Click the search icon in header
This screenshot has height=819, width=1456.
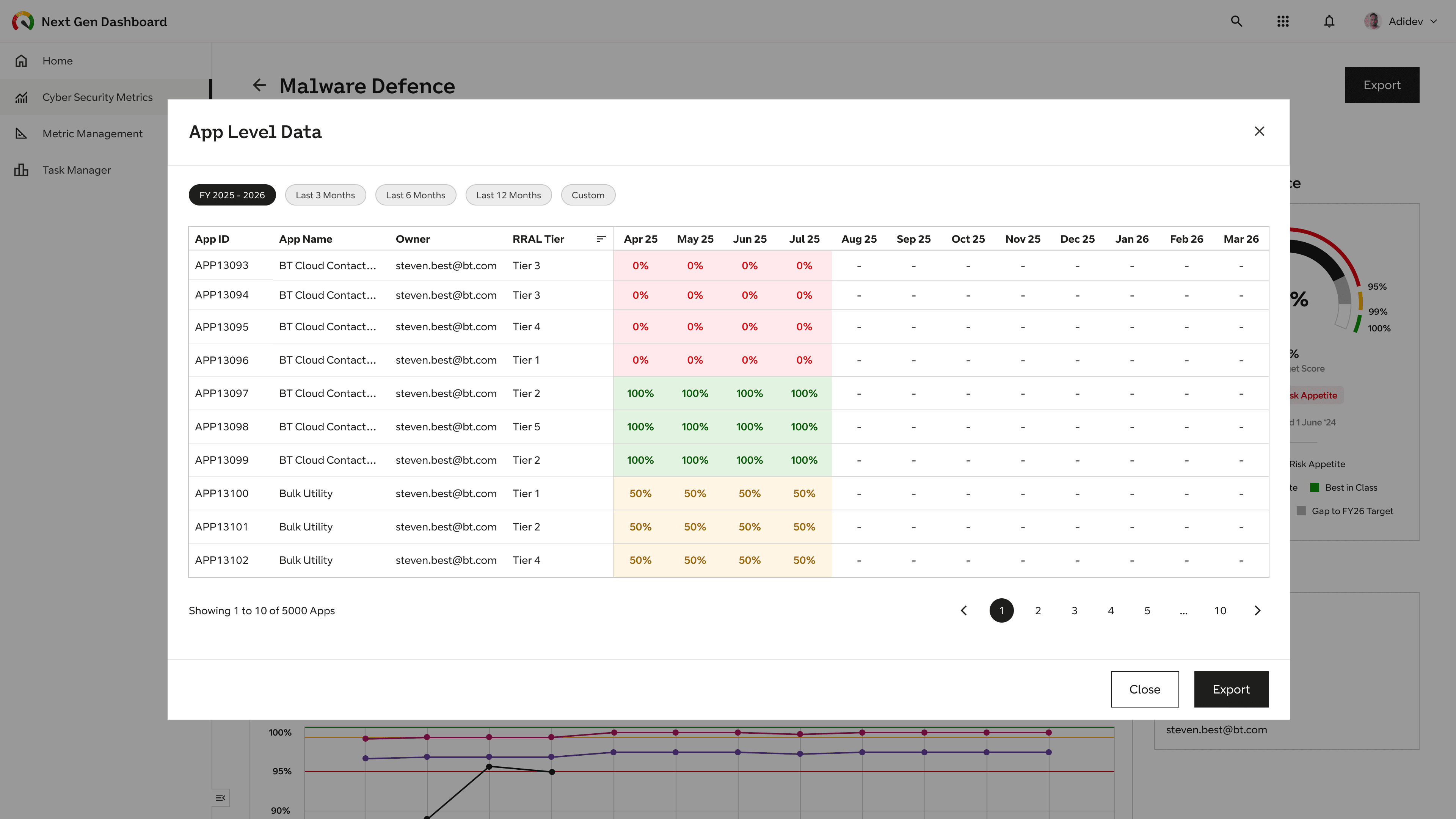pyautogui.click(x=1236, y=22)
